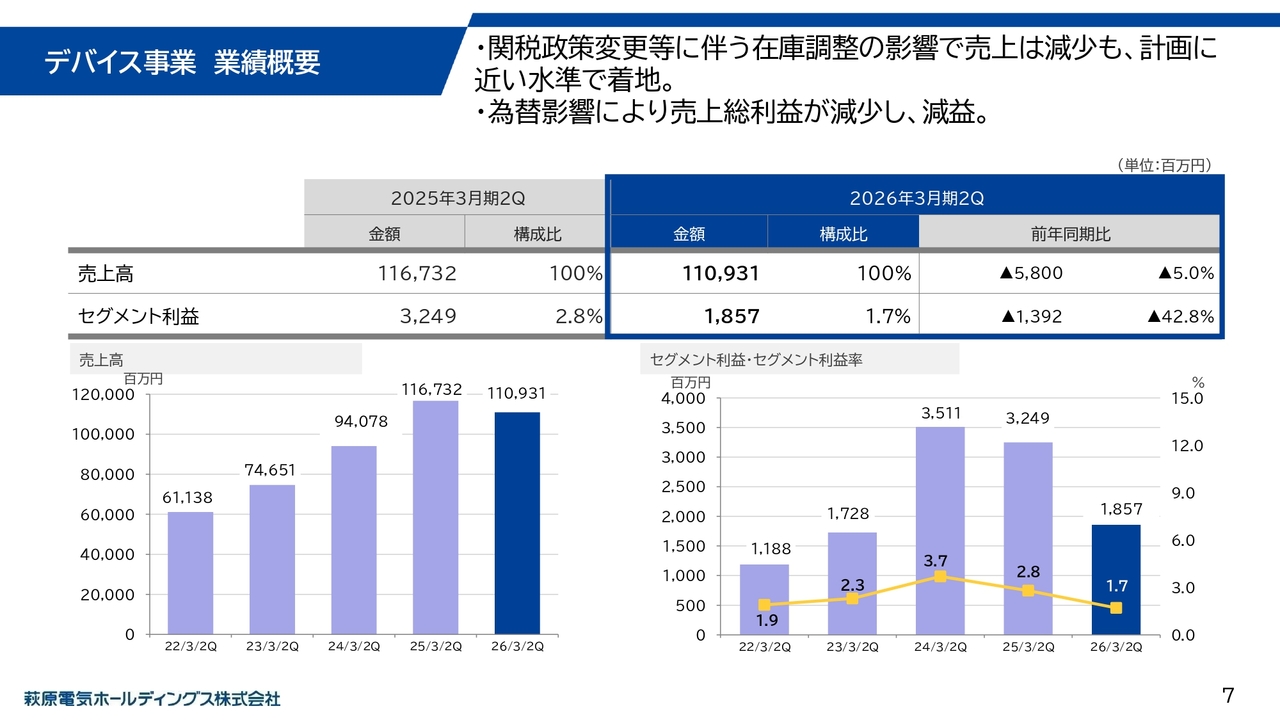
Task: Select the 2025年3月期2Q table header
Action: point(454,198)
